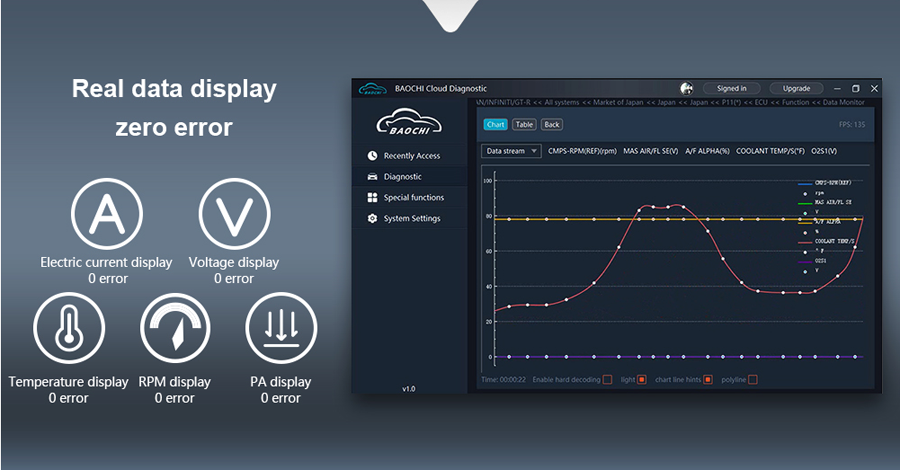Open System Settings menu item
Image resolution: width=900 pixels, height=470 pixels.
tap(410, 219)
